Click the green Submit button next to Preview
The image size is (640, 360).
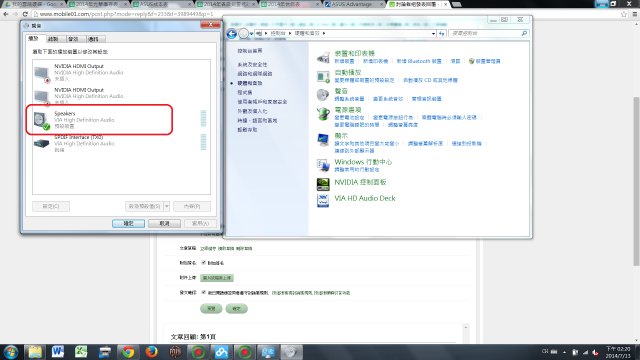click(236, 309)
